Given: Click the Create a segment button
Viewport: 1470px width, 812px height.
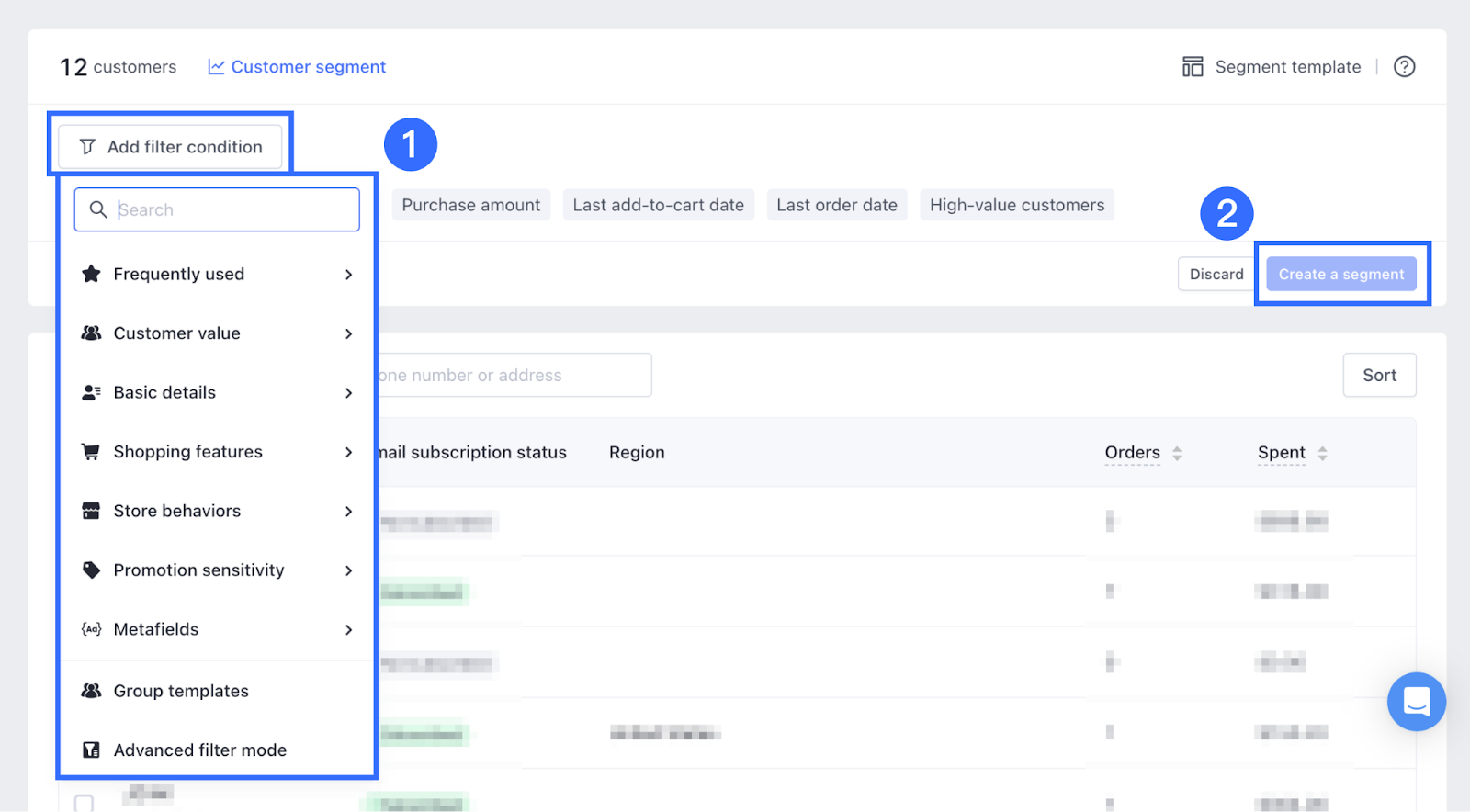Looking at the screenshot, I should click(1340, 275).
